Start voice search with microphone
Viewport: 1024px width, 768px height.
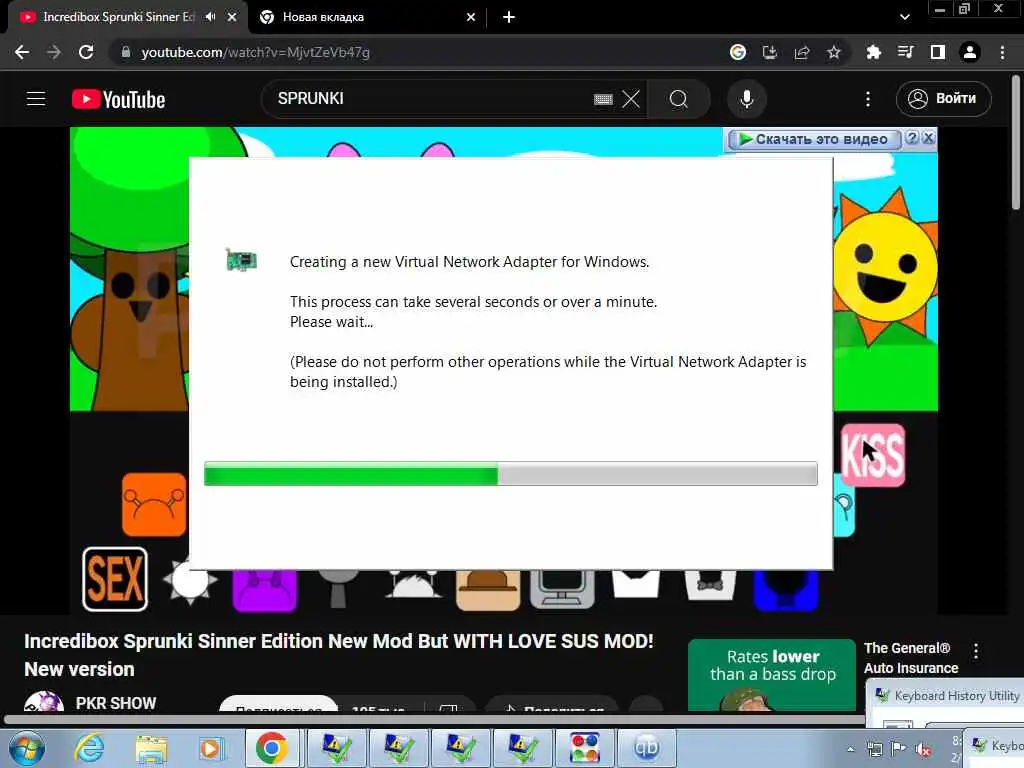[746, 99]
